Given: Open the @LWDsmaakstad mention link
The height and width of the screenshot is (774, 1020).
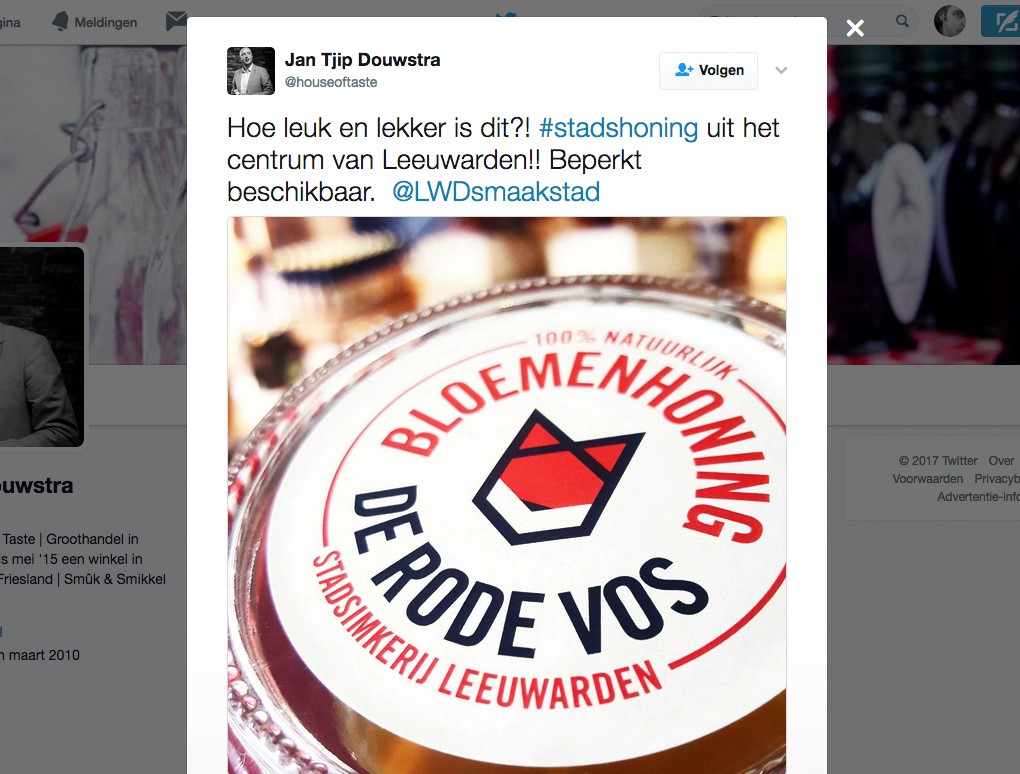Looking at the screenshot, I should tap(496, 192).
